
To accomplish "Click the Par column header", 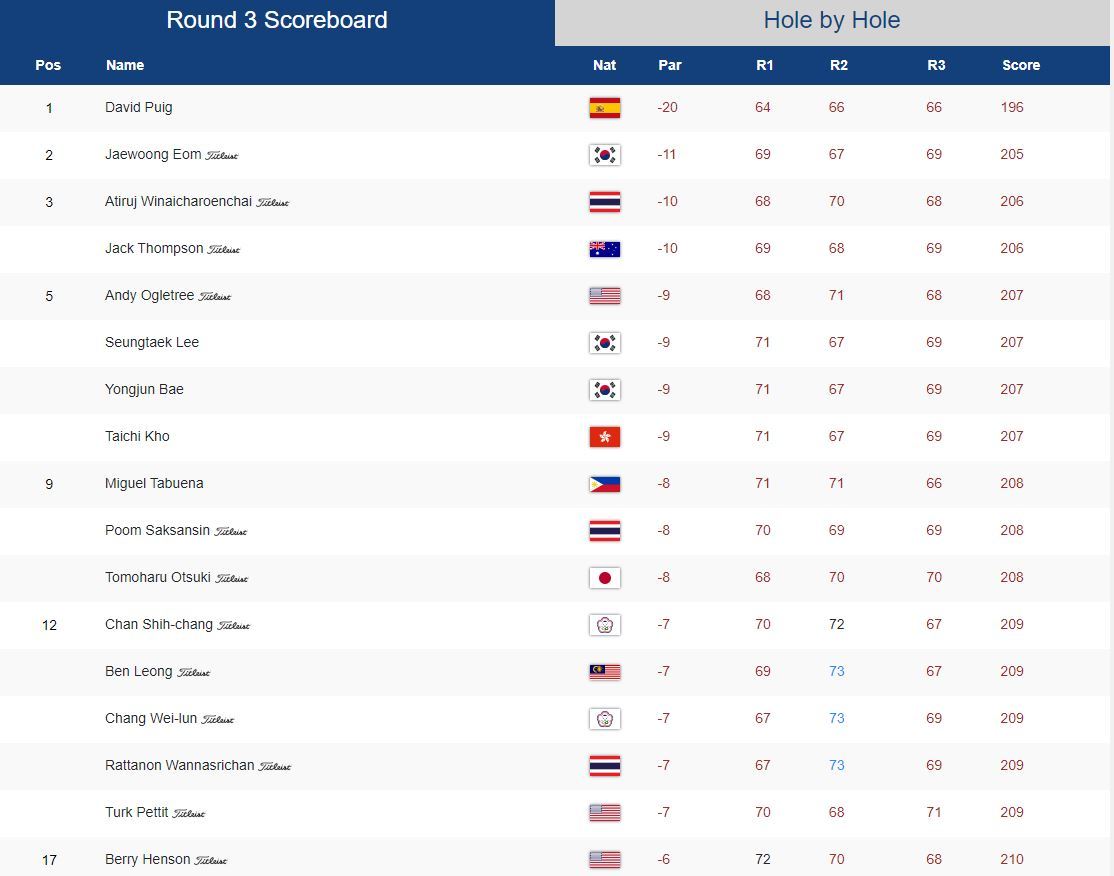I will (x=670, y=65).
